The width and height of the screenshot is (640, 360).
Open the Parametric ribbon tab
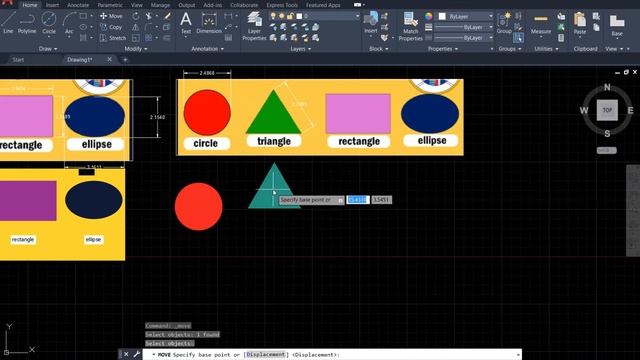coord(110,5)
